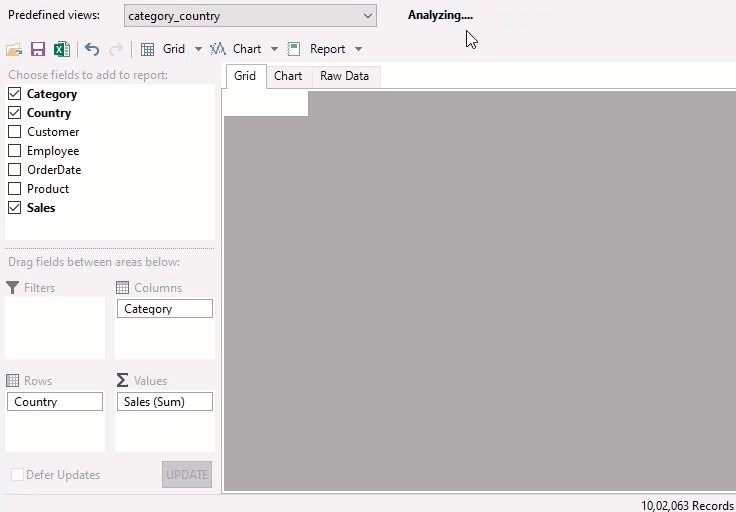Screen dimensions: 736x512
Task: Expand the Report dropdown arrow
Action: tap(359, 49)
